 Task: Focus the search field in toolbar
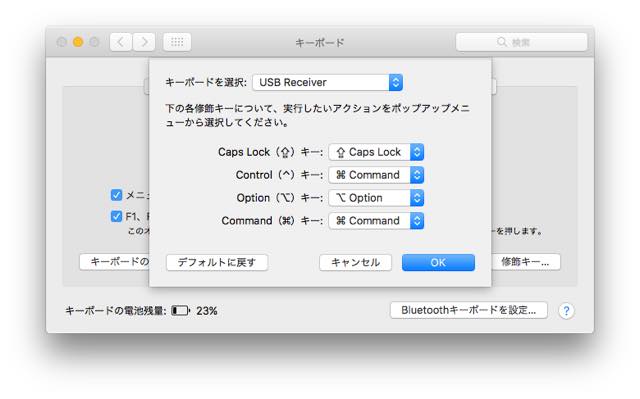522,42
